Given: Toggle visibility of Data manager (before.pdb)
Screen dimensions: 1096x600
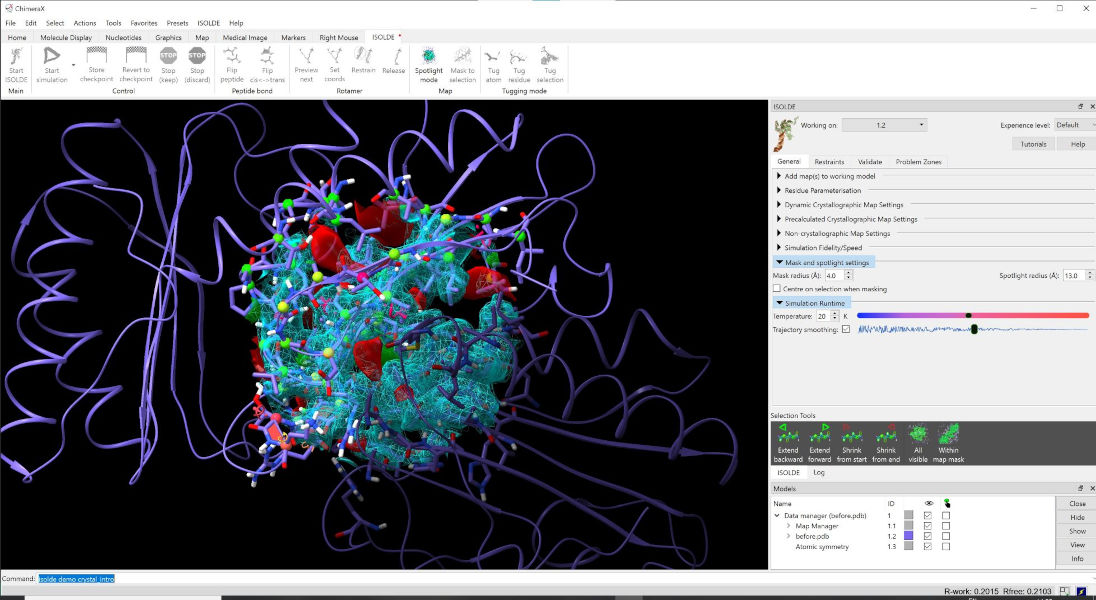Looking at the screenshot, I should [928, 516].
